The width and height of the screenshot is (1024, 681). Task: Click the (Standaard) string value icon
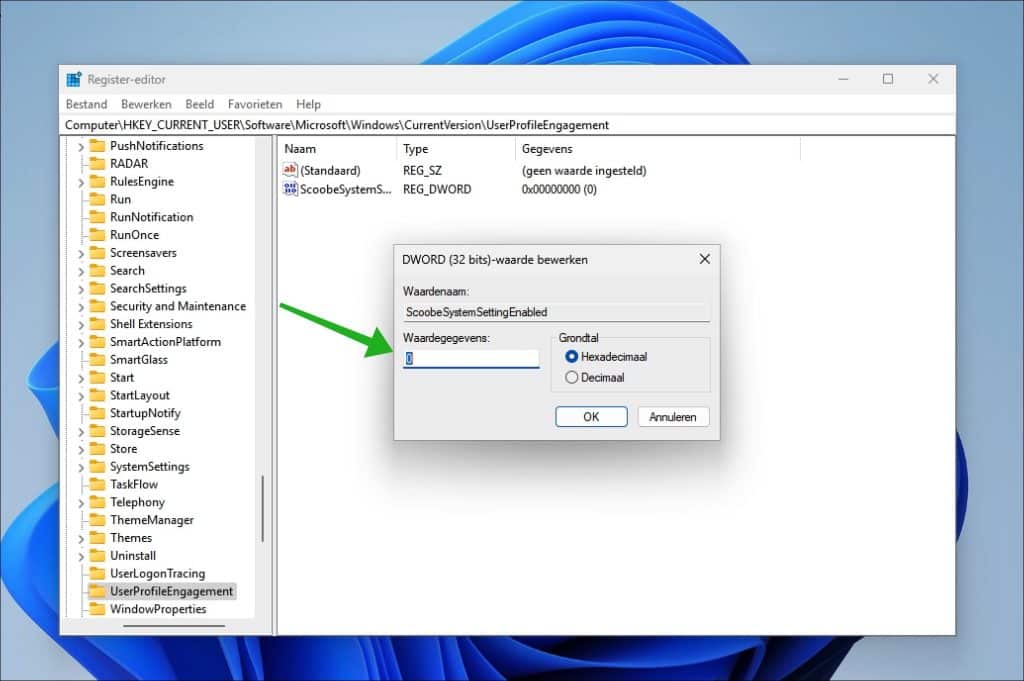pyautogui.click(x=290, y=170)
